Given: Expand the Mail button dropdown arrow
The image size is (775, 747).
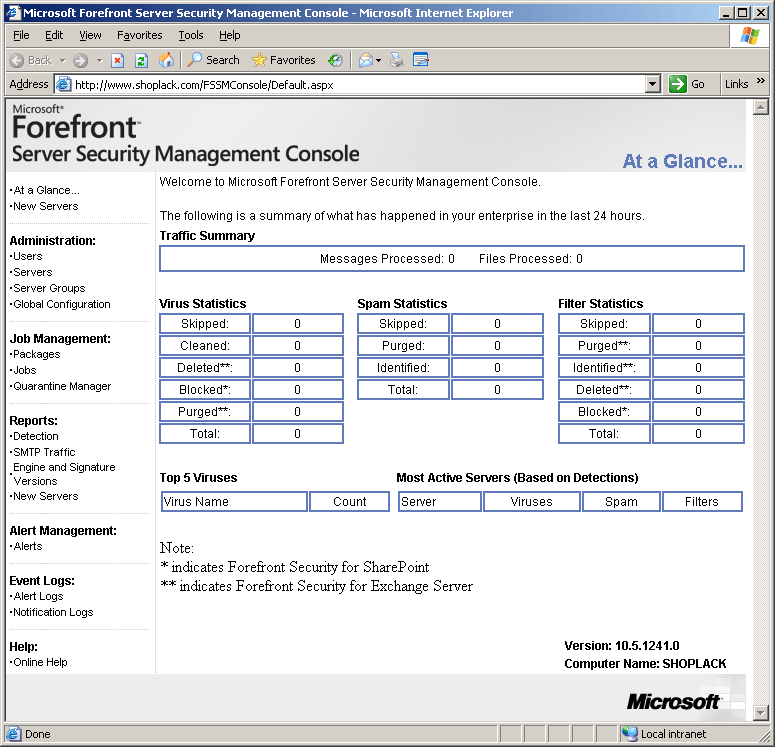Looking at the screenshot, I should (x=379, y=60).
